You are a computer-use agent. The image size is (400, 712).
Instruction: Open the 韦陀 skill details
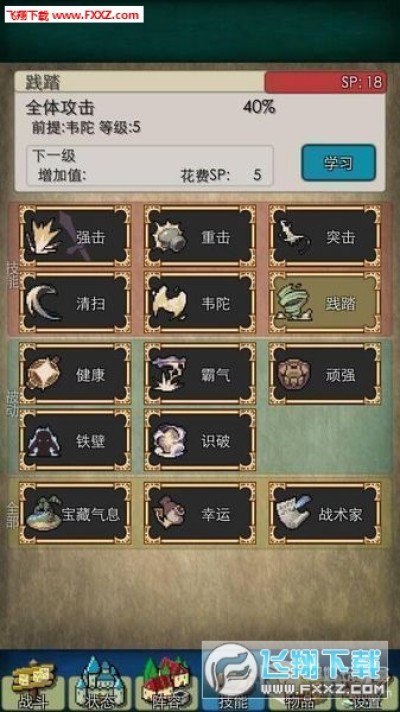200,302
